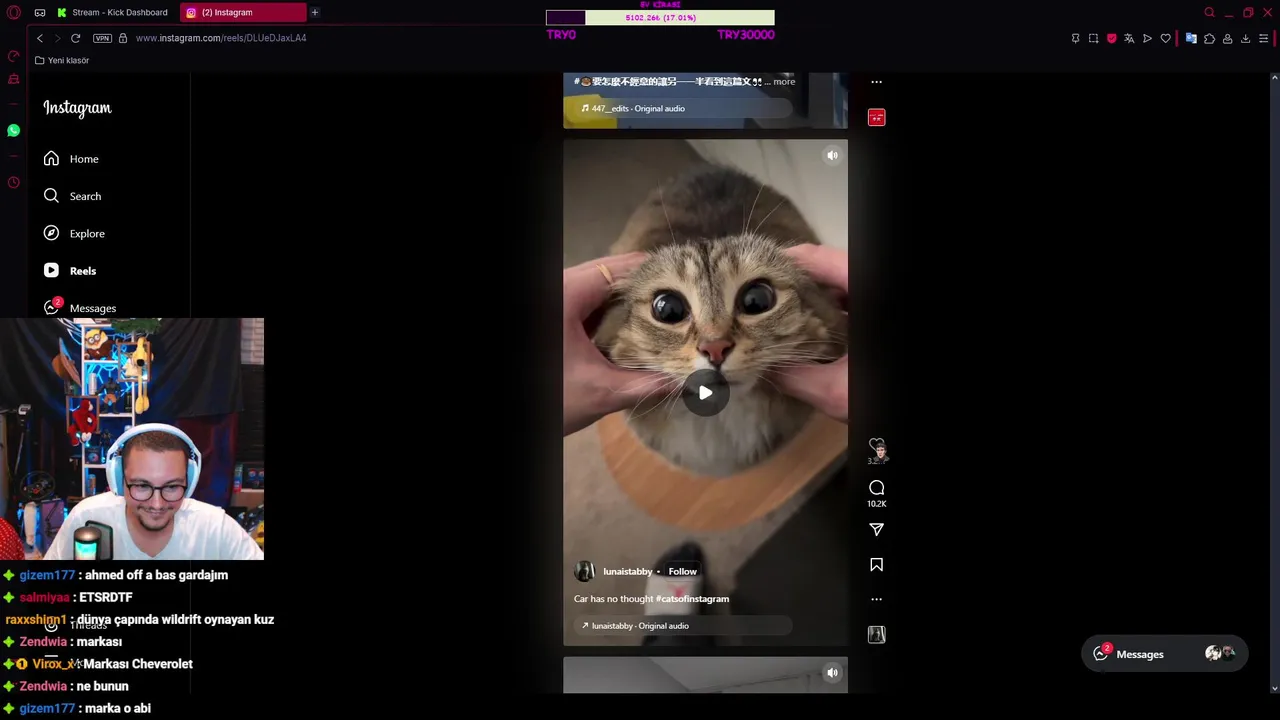This screenshot has width=1280, height=720.
Task: Click the 'Markası Cheverolet' chat message
Action: pos(138,664)
